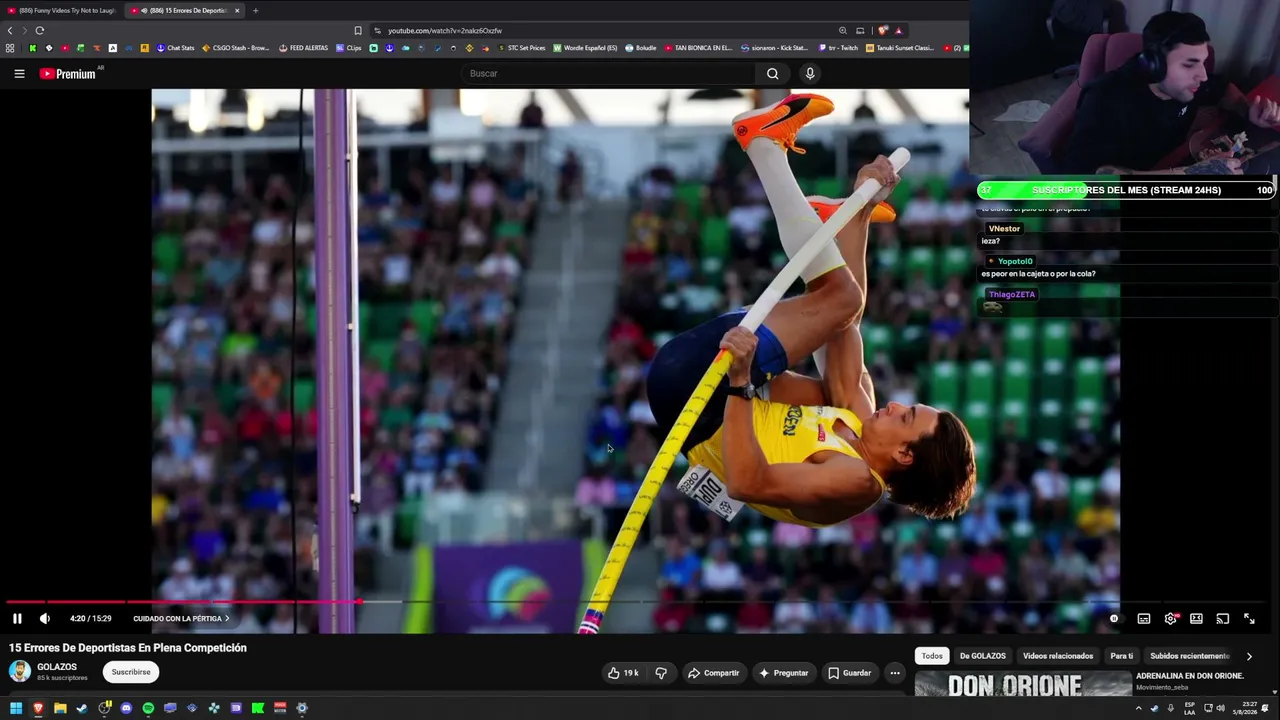Click the search magnifier button

[772, 73]
